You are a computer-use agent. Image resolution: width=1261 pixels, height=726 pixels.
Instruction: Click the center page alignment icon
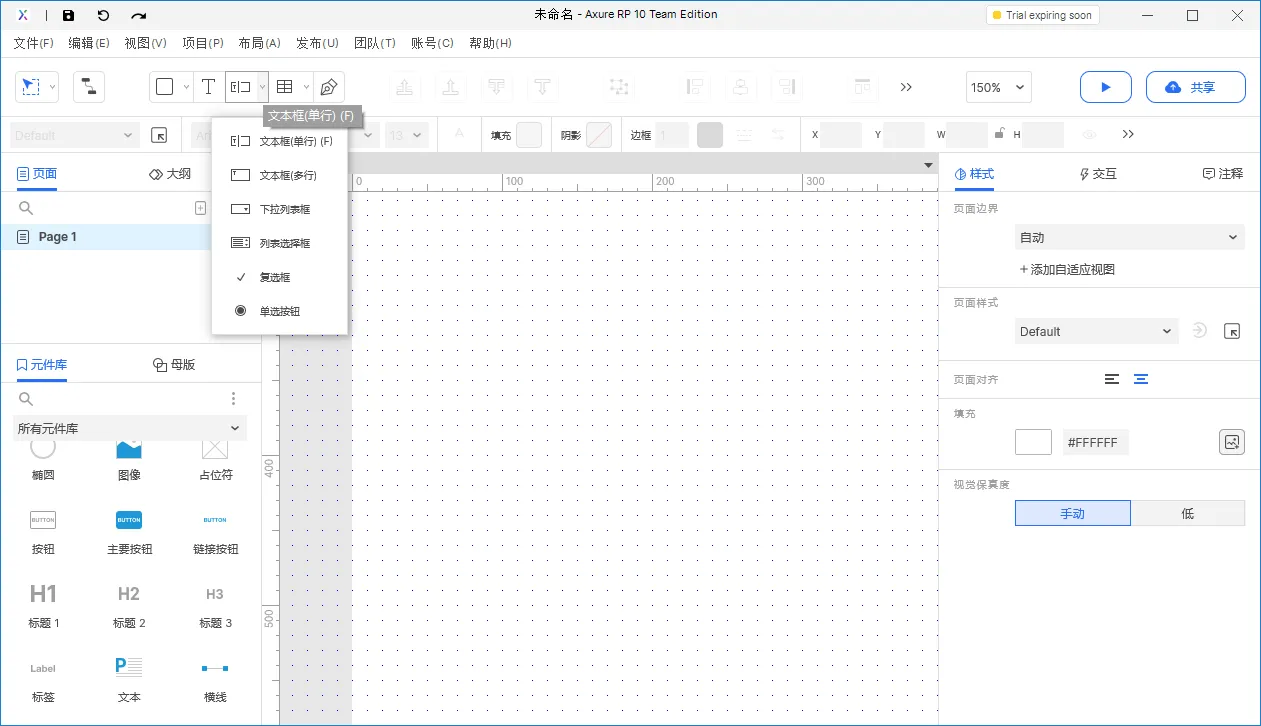tap(1140, 379)
